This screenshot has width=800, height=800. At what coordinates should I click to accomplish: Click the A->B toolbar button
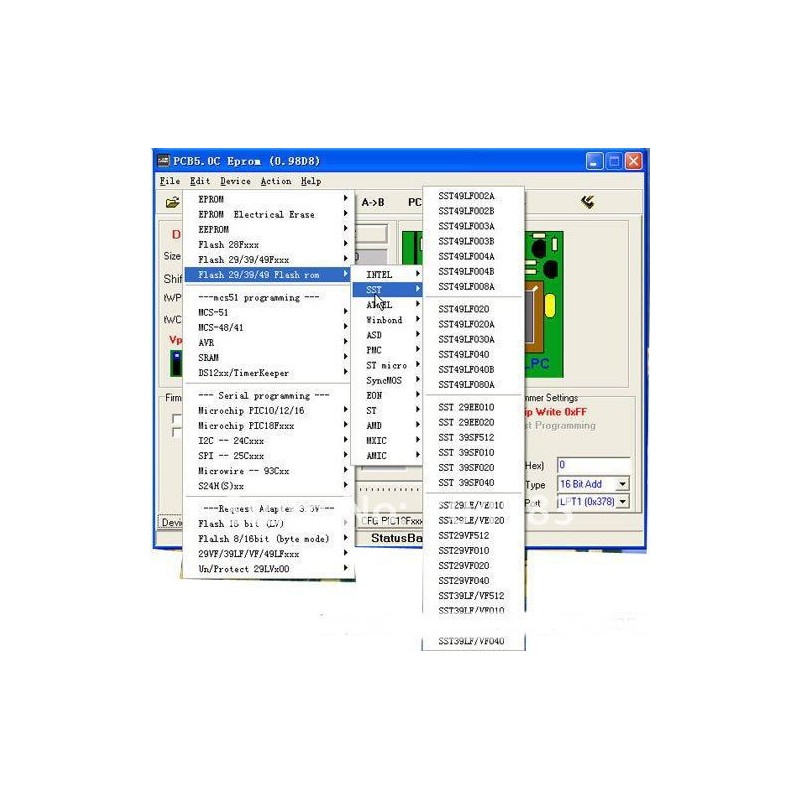click(x=373, y=203)
